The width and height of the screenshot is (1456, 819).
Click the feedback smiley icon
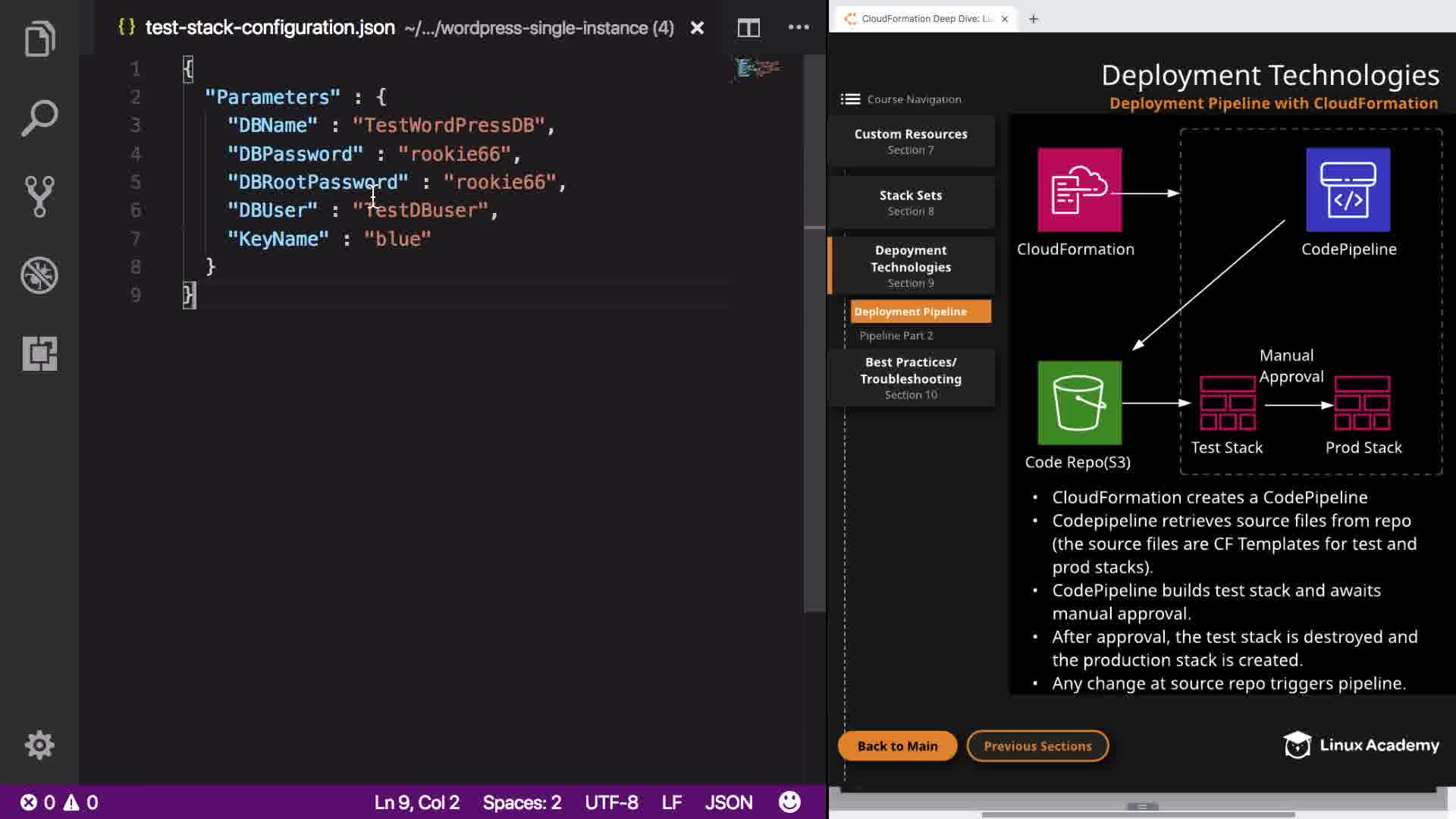(x=789, y=802)
